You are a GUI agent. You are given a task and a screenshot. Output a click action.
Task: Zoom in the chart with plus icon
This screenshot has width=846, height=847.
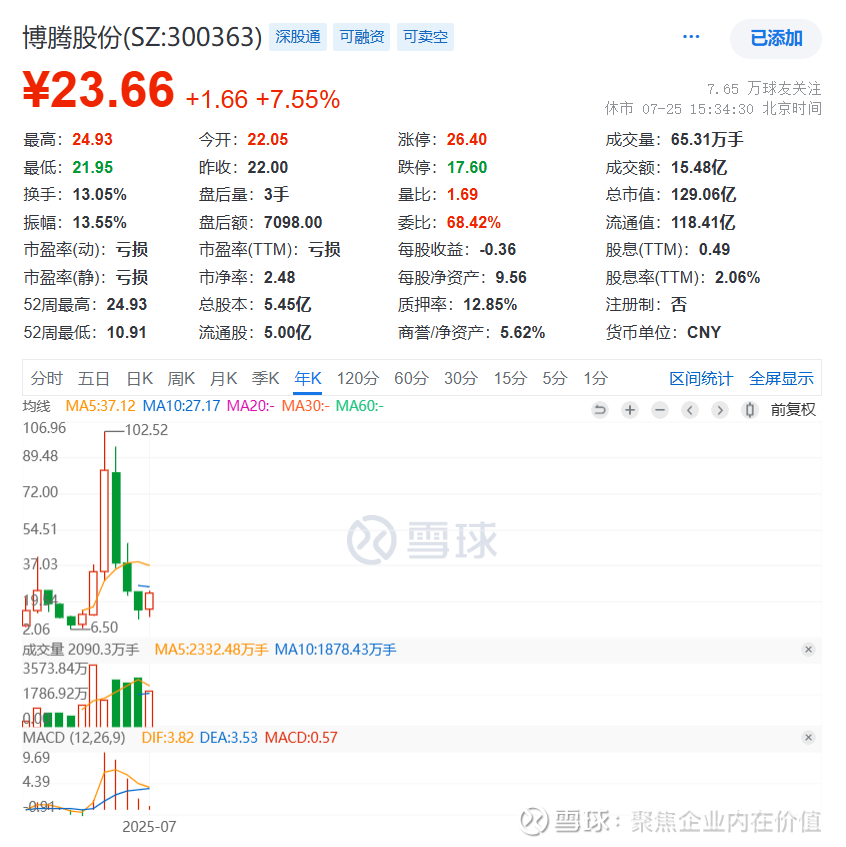click(x=629, y=410)
